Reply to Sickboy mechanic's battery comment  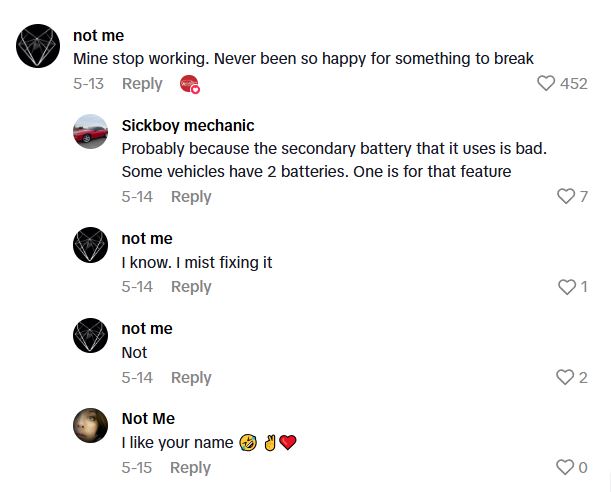tap(191, 197)
